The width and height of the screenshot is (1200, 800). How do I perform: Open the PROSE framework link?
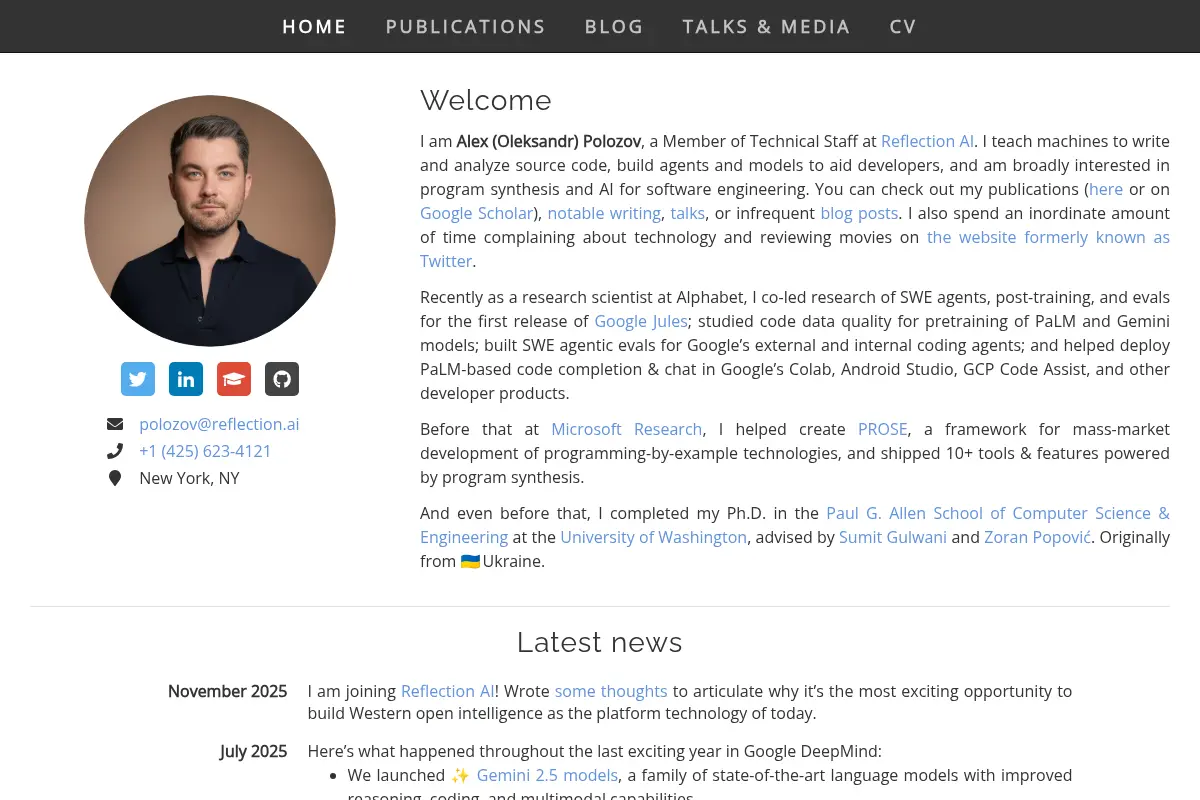(x=883, y=429)
